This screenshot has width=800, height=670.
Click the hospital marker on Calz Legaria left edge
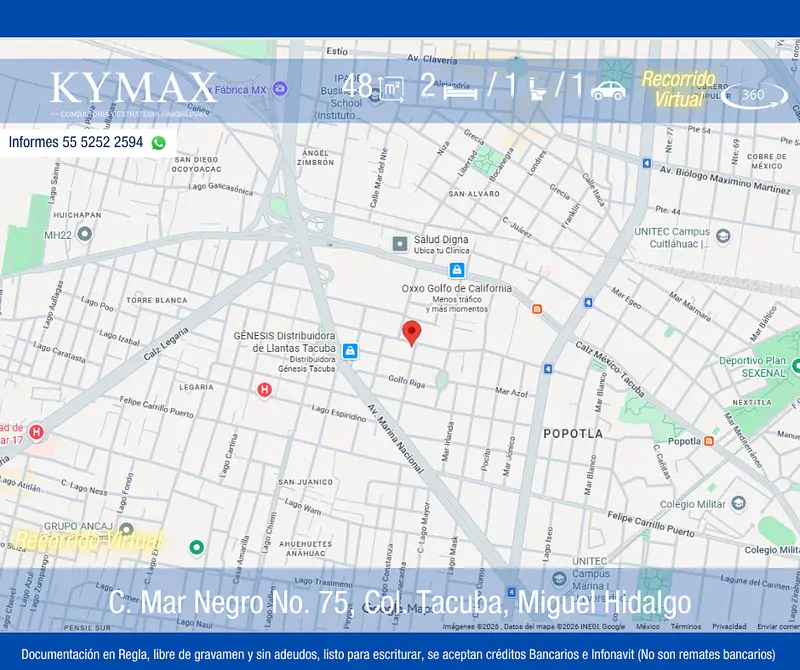pyautogui.click(x=36, y=432)
